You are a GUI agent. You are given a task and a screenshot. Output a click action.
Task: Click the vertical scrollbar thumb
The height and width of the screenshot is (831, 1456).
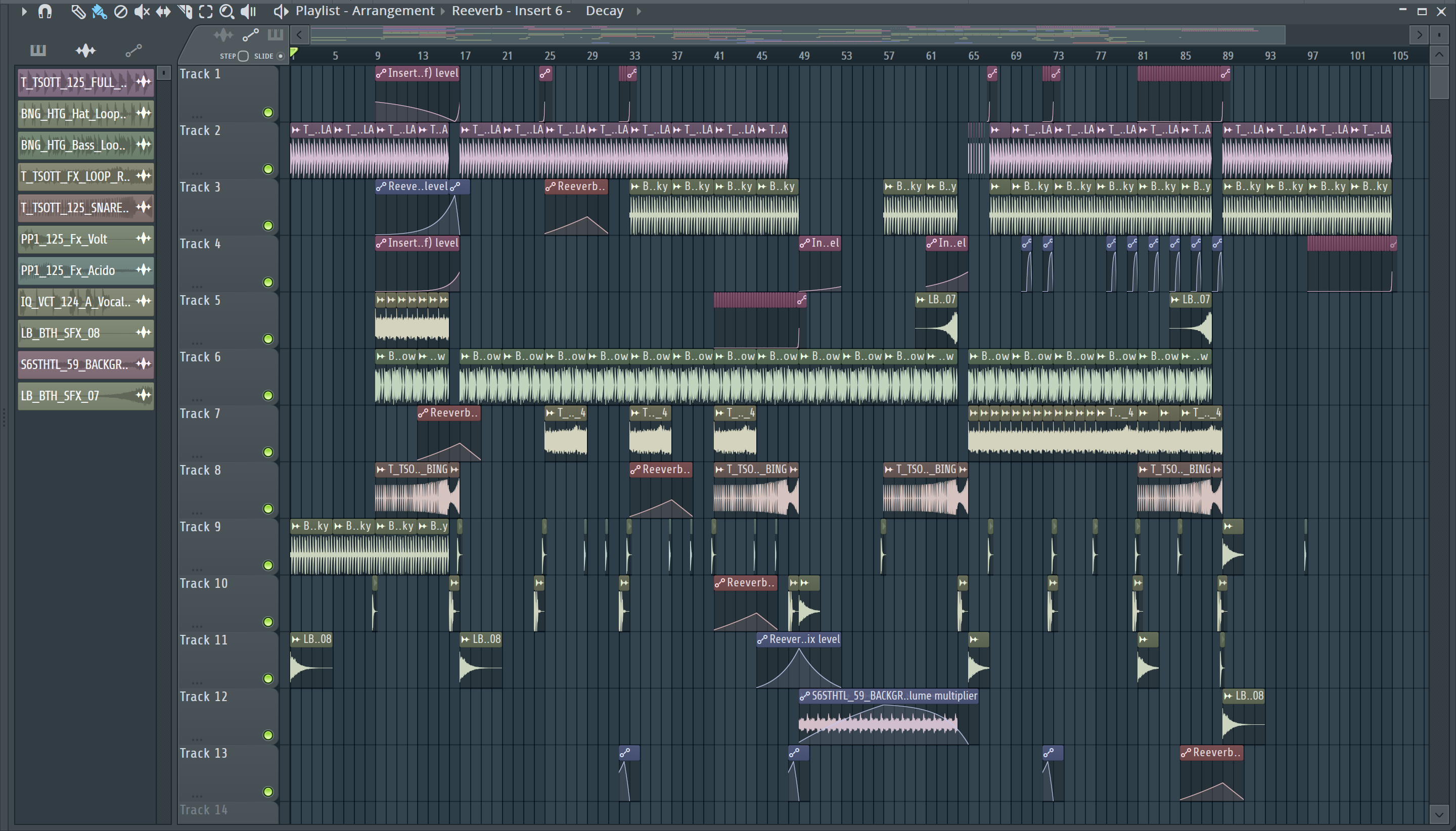tap(1439, 82)
